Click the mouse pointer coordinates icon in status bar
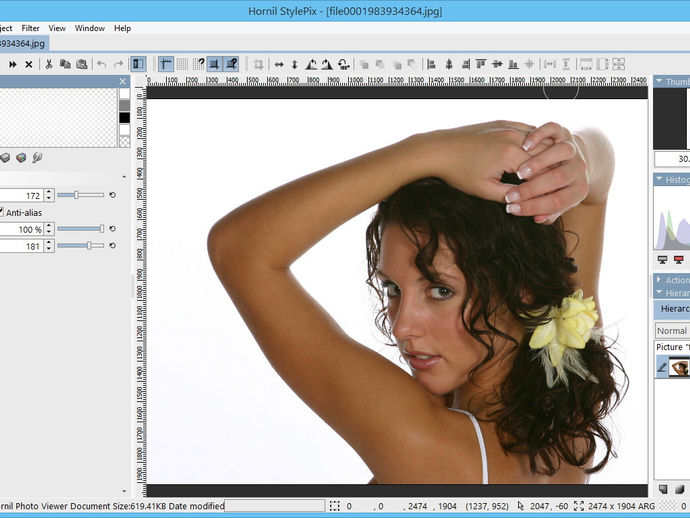690x518 pixels. (521, 506)
